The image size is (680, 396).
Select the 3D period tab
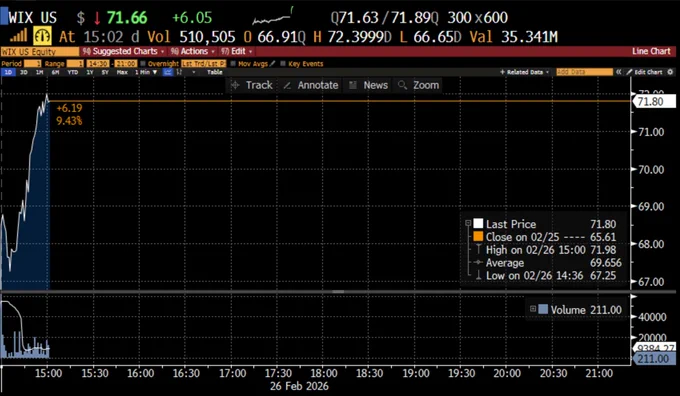23,72
